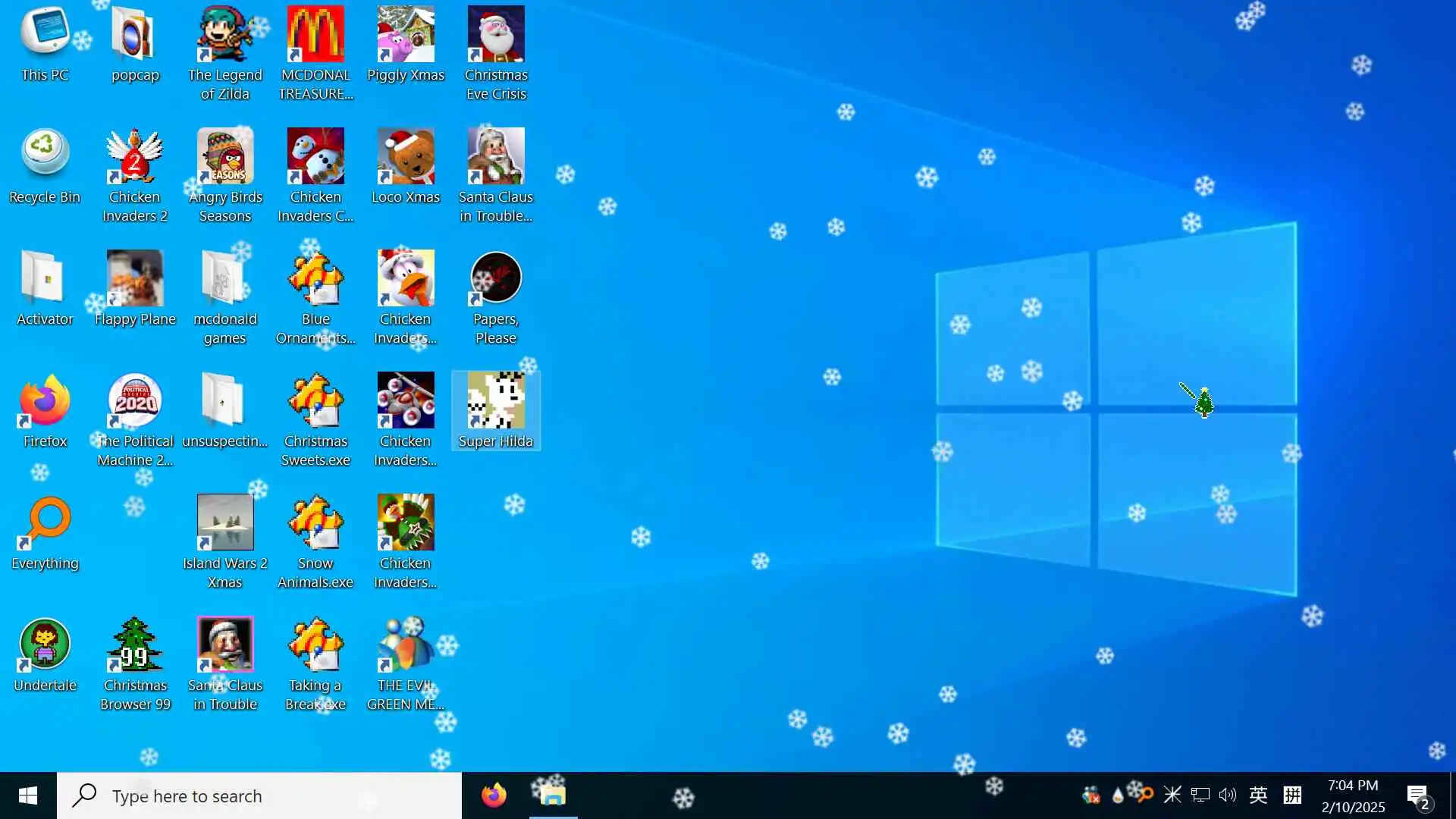The width and height of the screenshot is (1456, 819).
Task: Open Firefox from the taskbar
Action: 494,795
